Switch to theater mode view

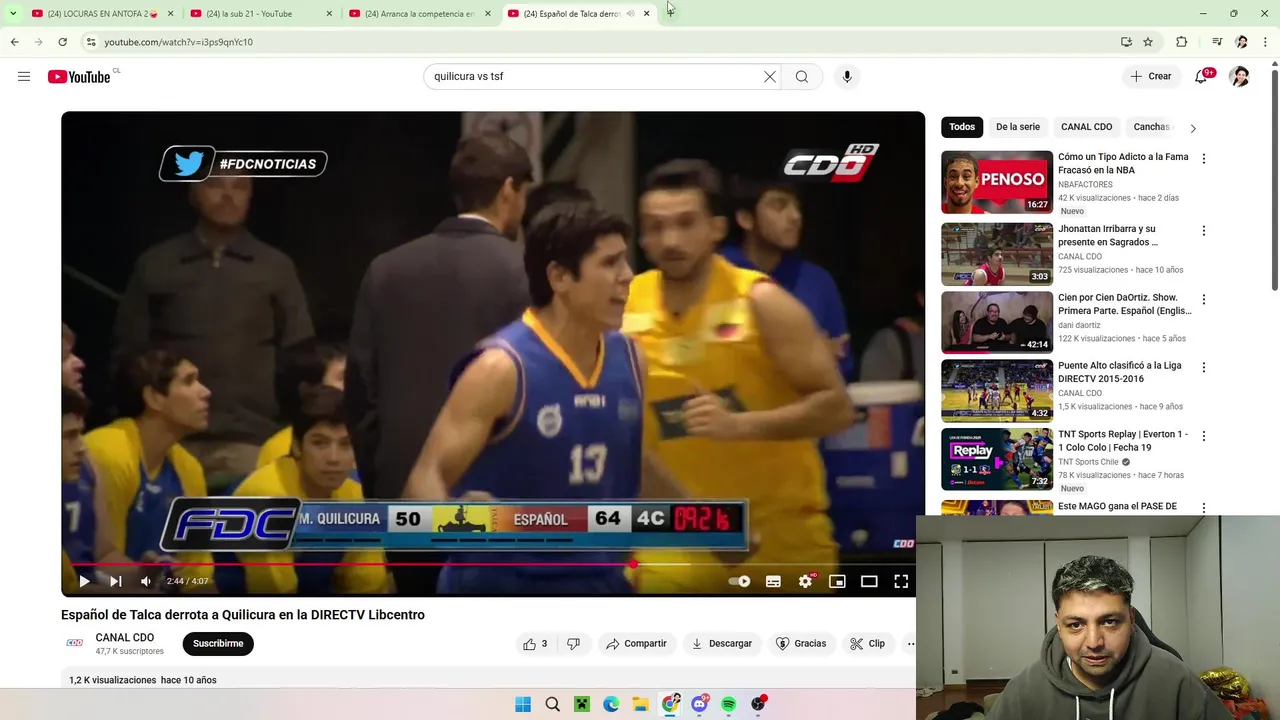869,581
